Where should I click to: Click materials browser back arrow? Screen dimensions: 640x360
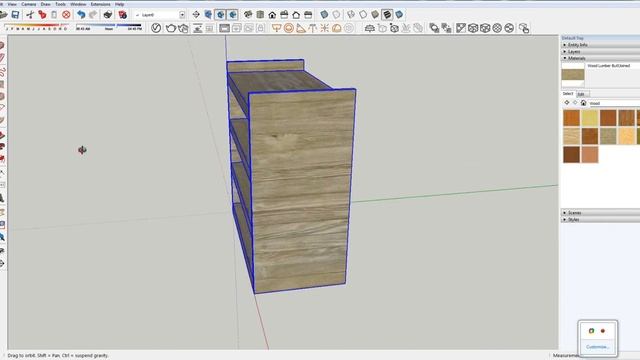[x=567, y=103]
